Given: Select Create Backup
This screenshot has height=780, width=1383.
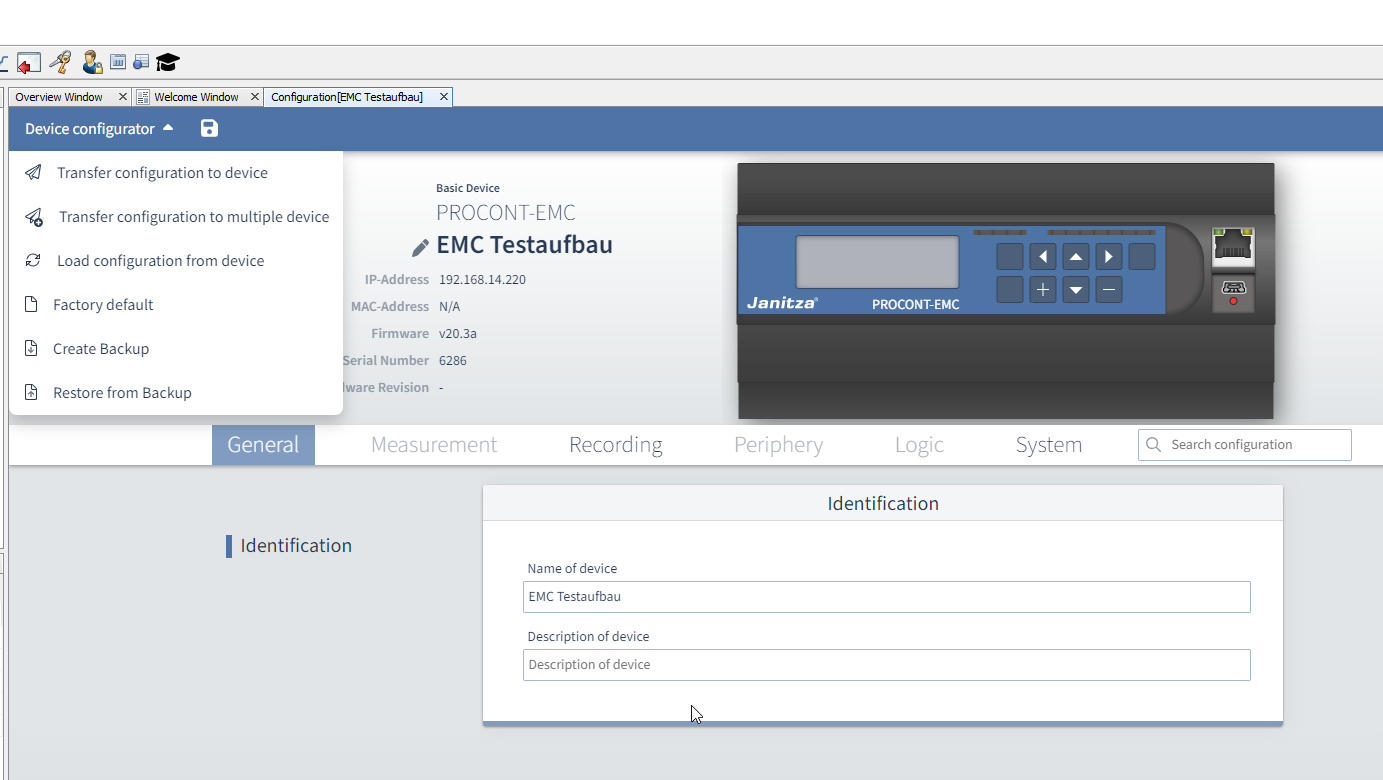Looking at the screenshot, I should tap(101, 348).
